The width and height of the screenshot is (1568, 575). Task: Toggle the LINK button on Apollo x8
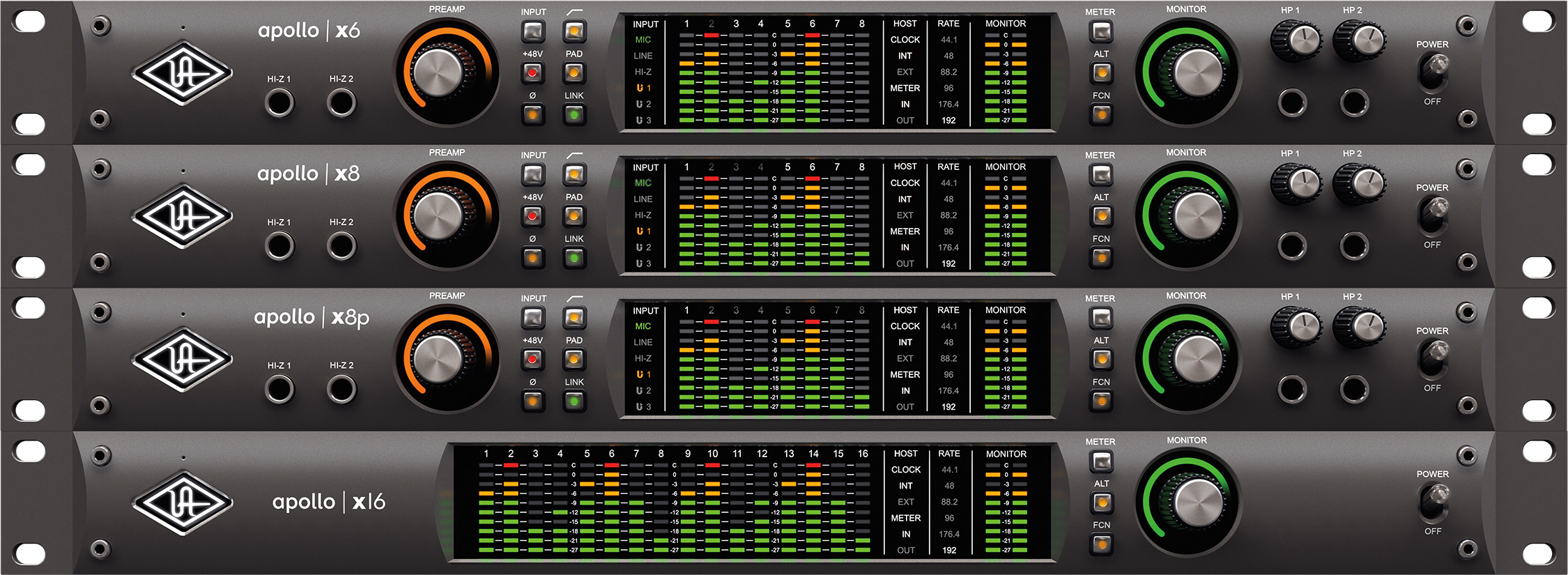574,258
